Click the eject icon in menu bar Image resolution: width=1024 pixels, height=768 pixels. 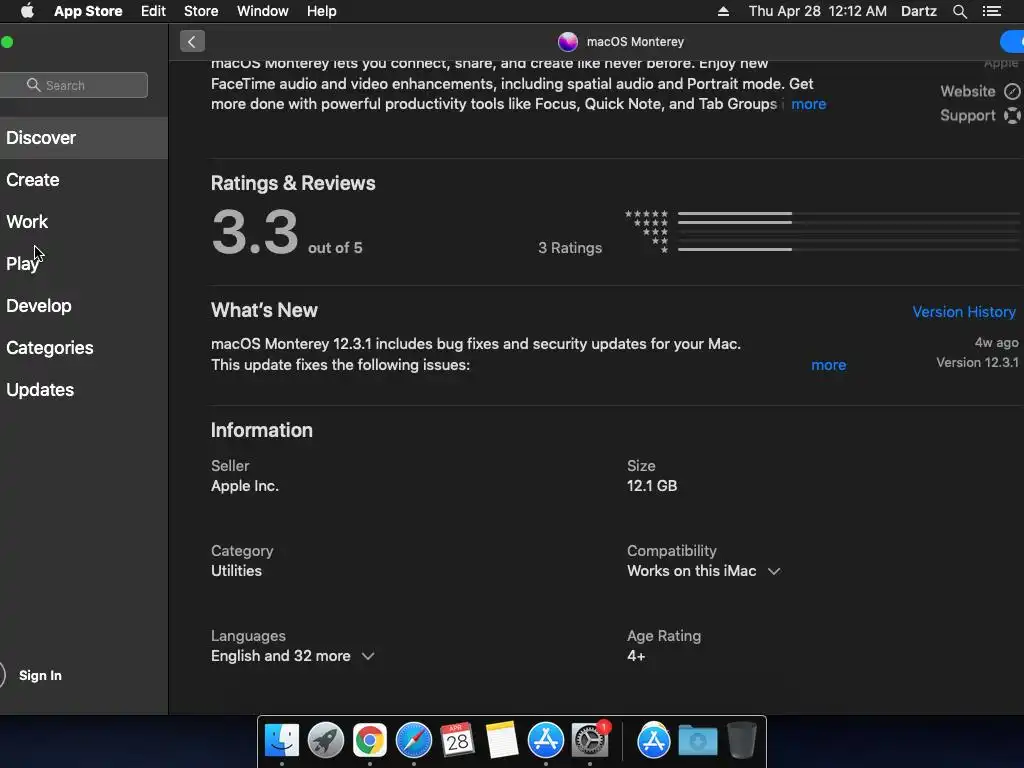point(723,11)
